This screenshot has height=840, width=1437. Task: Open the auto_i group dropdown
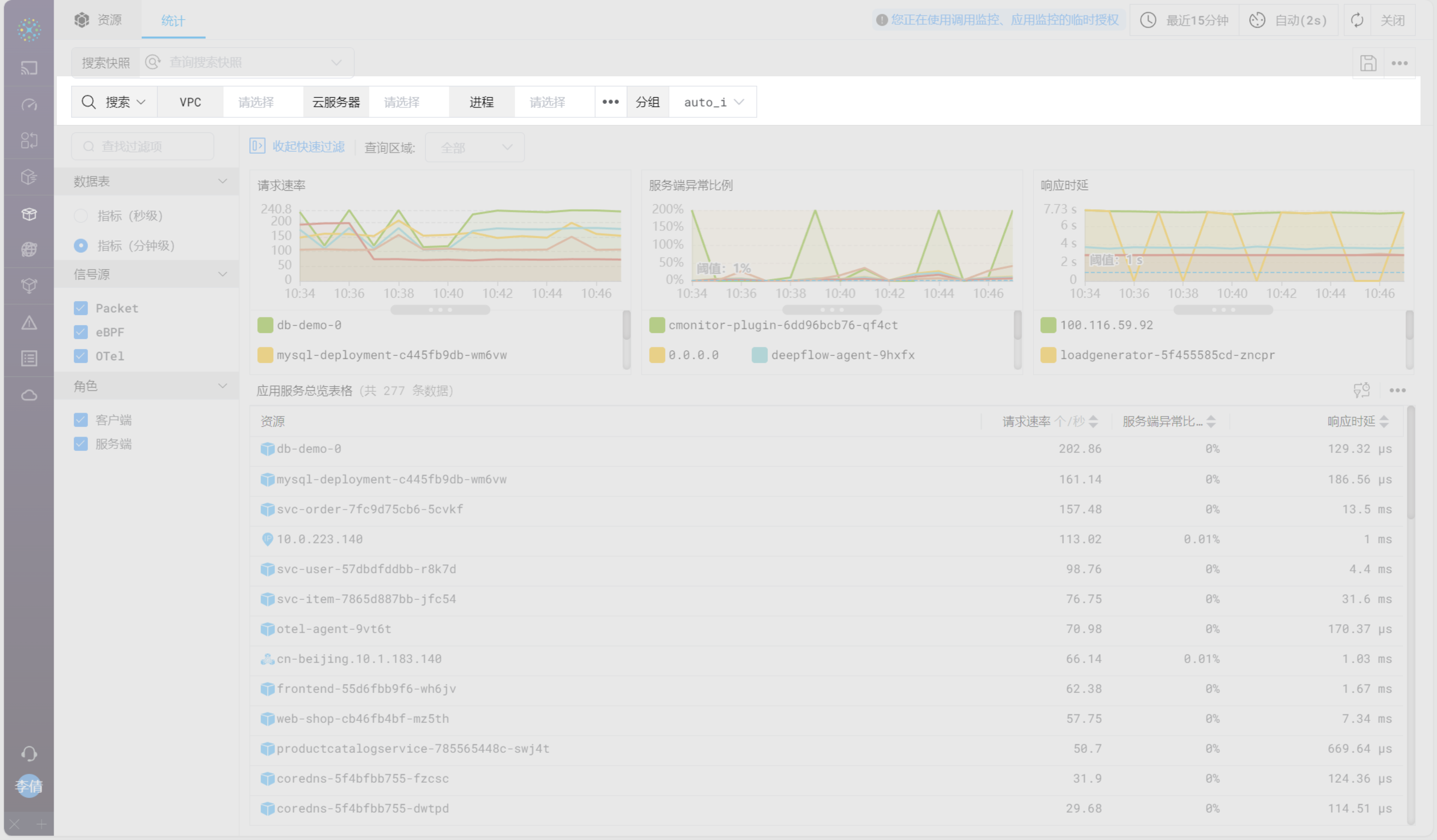point(713,102)
